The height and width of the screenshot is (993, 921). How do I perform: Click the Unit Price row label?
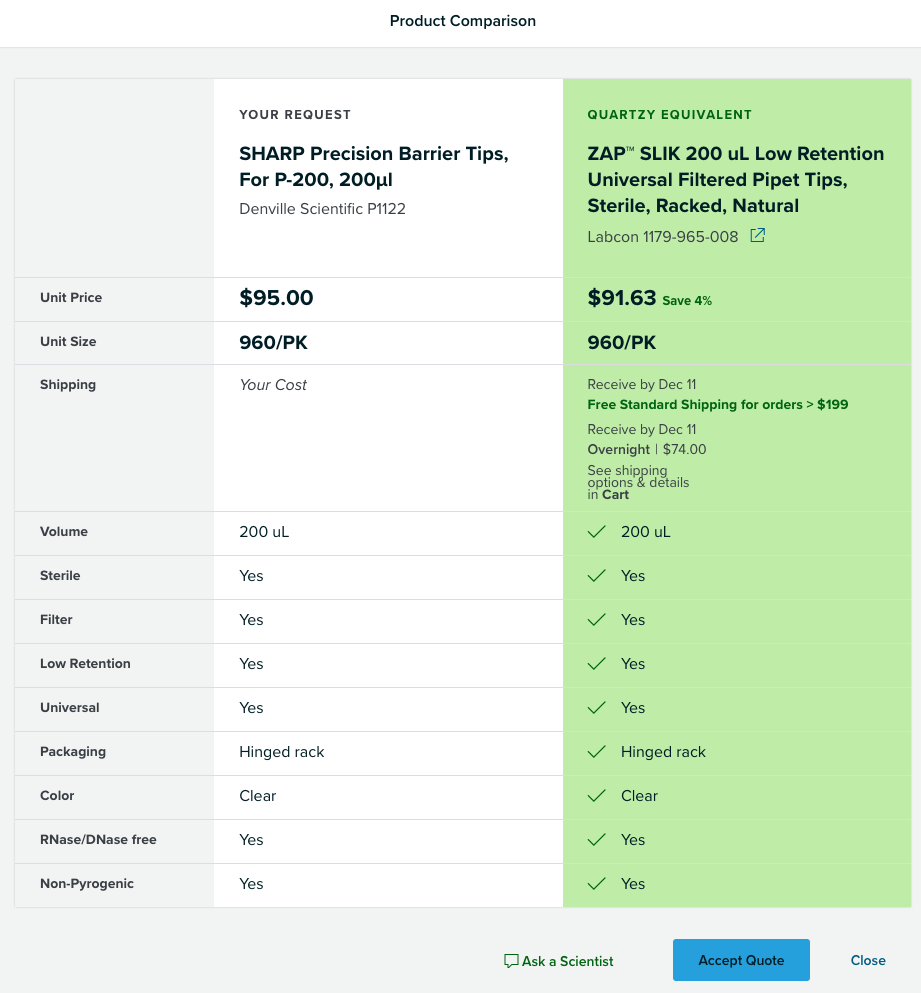(x=71, y=298)
